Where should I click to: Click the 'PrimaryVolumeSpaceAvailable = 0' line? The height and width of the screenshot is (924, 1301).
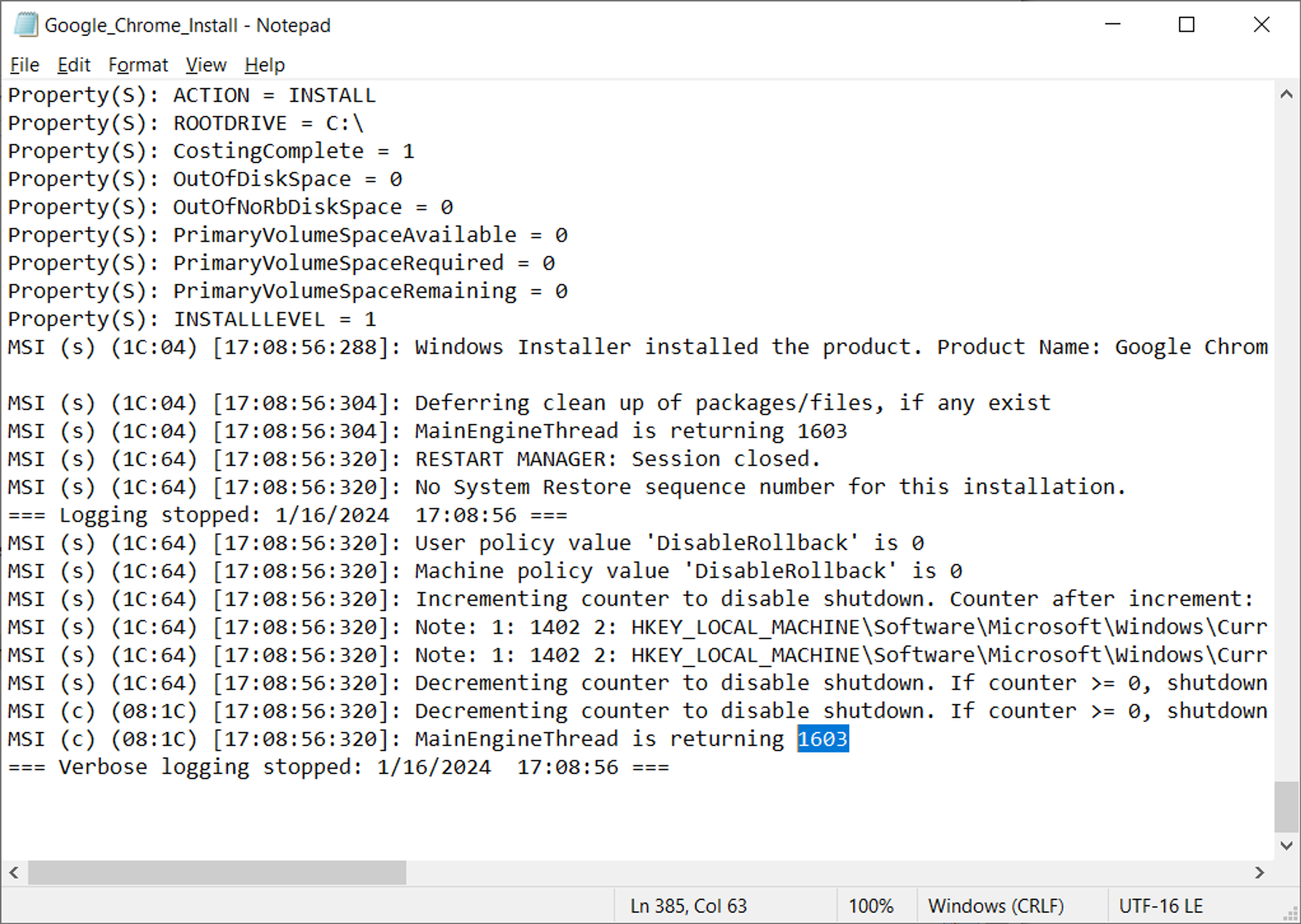point(287,234)
